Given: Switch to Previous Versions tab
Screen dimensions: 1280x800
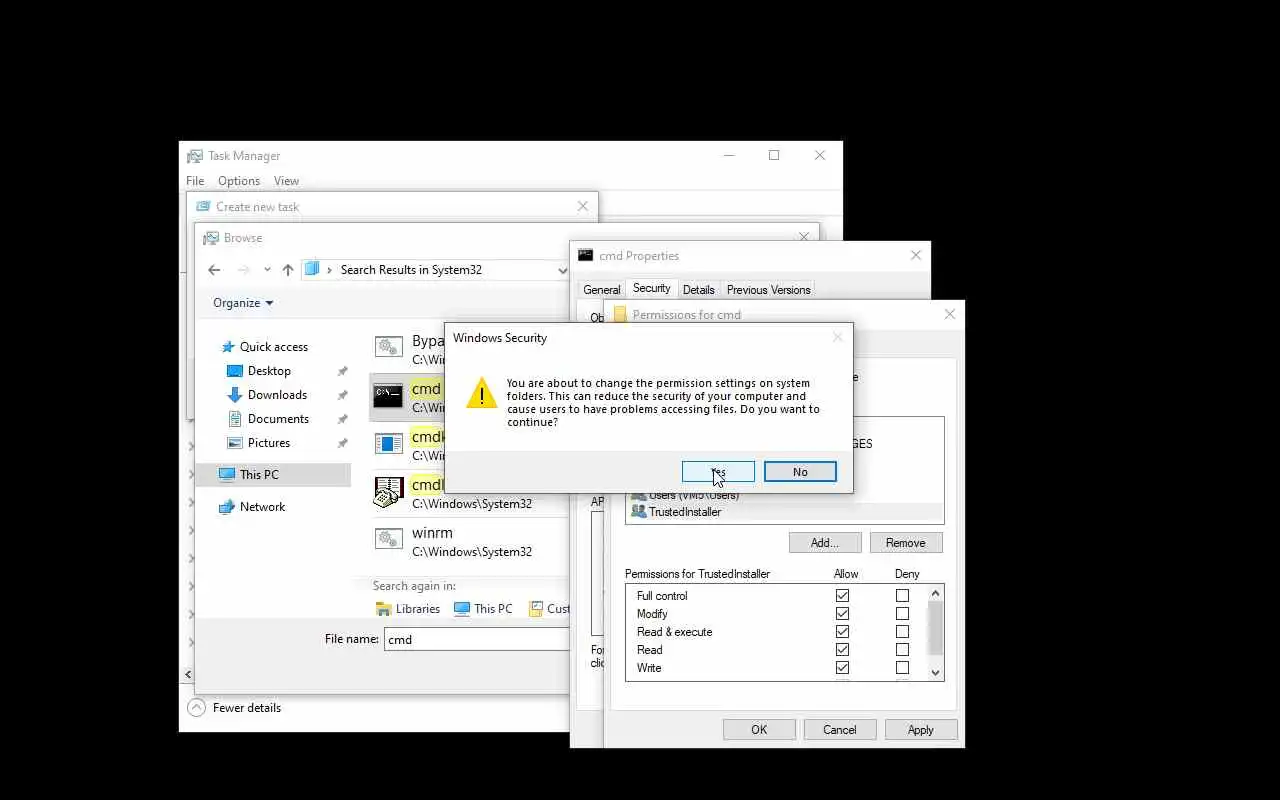Looking at the screenshot, I should (x=768, y=290).
